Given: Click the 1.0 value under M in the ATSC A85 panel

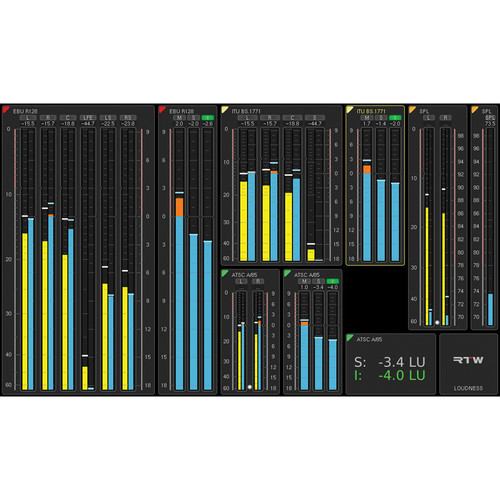Looking at the screenshot, I should point(304,287).
